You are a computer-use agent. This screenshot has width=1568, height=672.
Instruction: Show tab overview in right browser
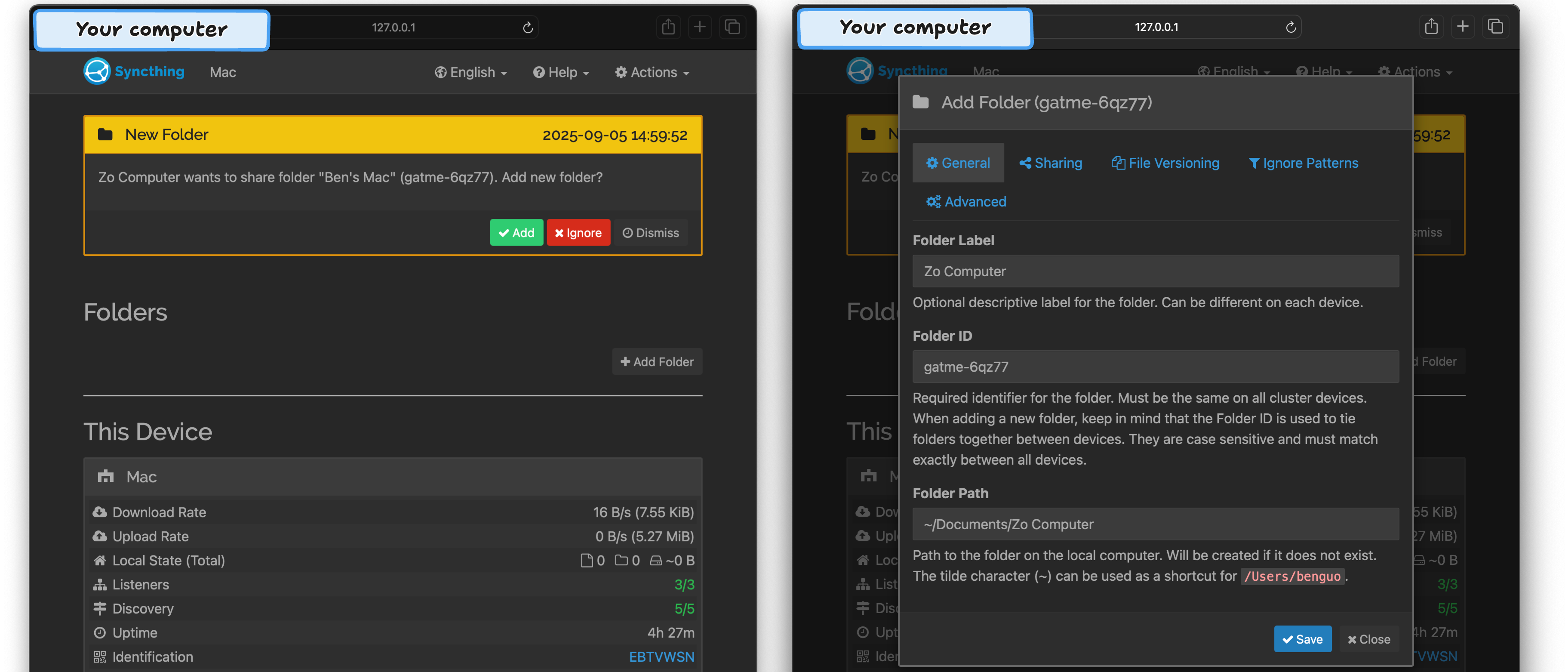[x=1495, y=27]
